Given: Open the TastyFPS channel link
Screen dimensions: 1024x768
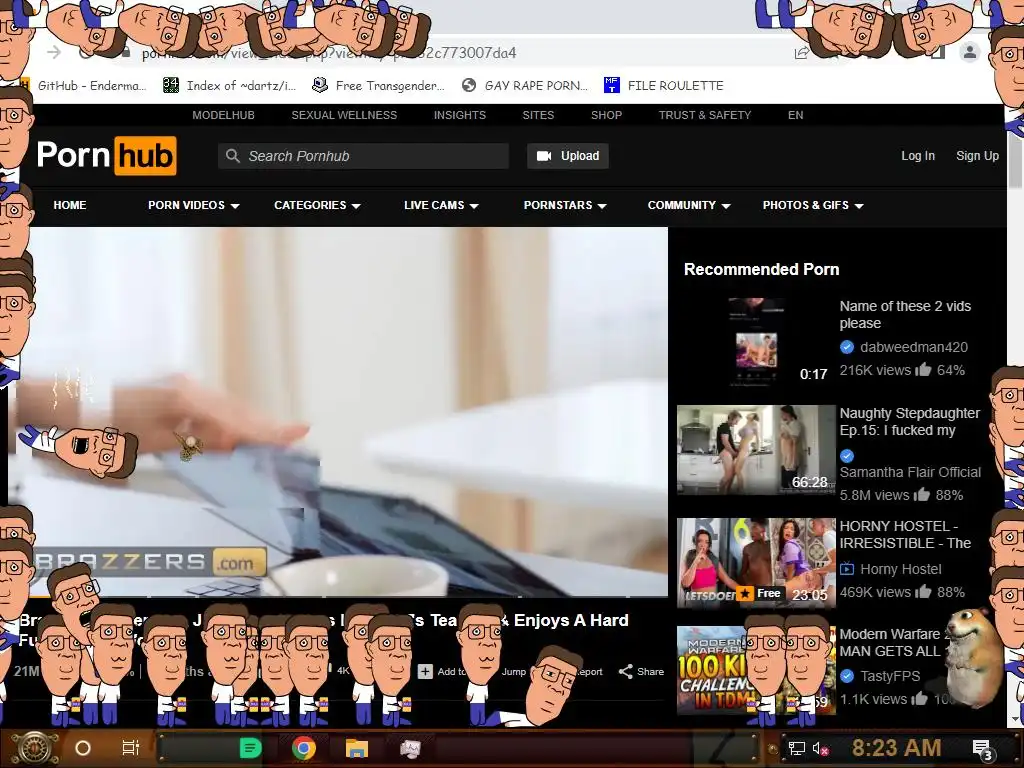Looking at the screenshot, I should pyautogui.click(x=890, y=676).
